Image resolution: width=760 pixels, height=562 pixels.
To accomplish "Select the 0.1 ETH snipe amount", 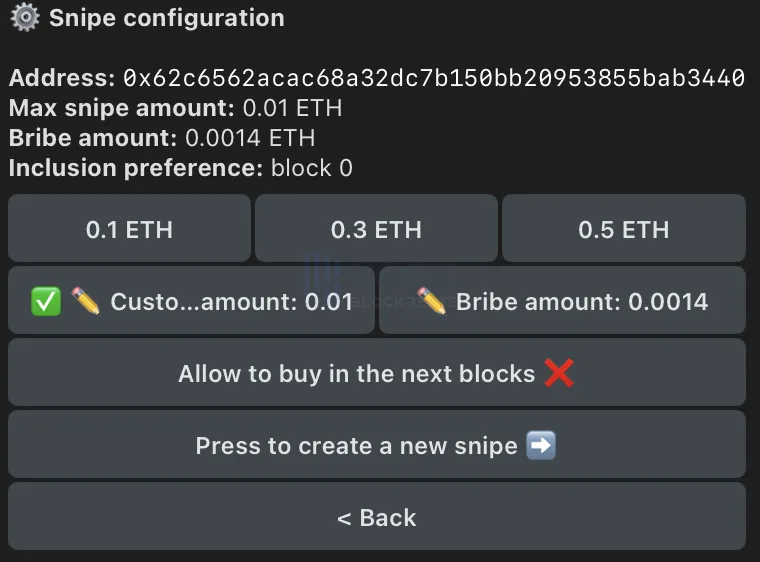I will [129, 229].
